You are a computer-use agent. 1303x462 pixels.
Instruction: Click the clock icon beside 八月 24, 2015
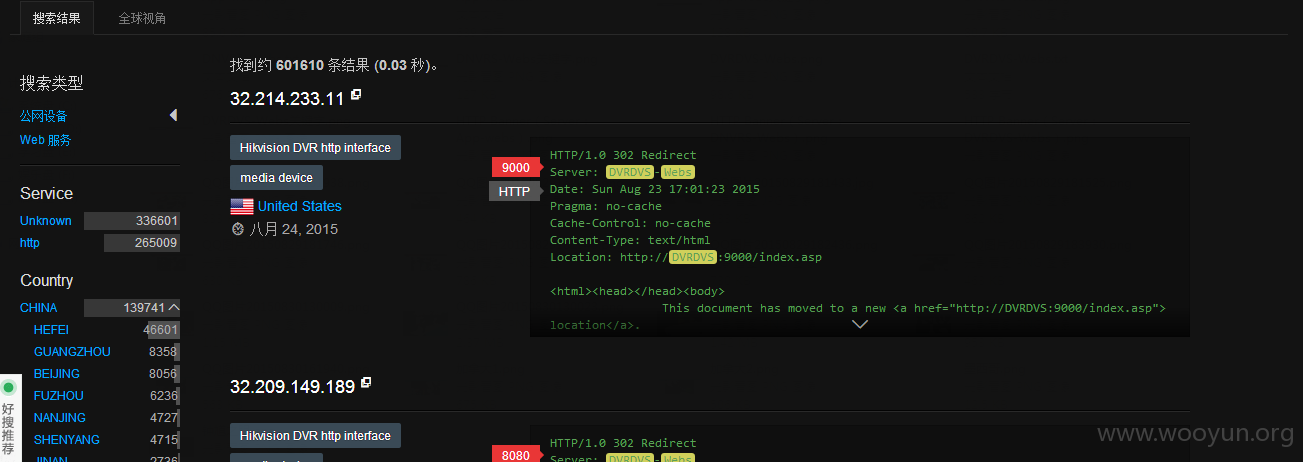tap(238, 229)
